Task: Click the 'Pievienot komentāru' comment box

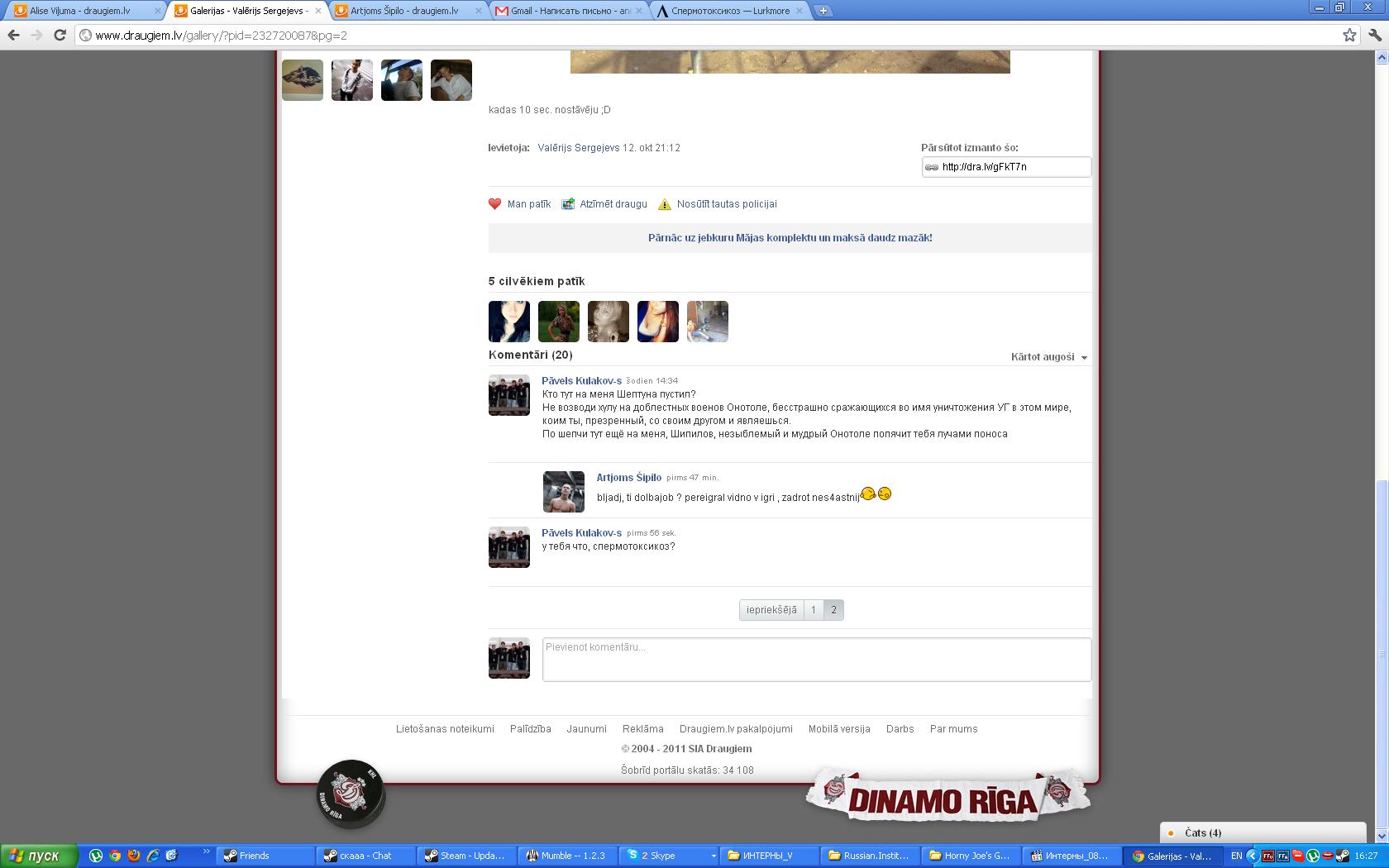Action: coord(817,660)
